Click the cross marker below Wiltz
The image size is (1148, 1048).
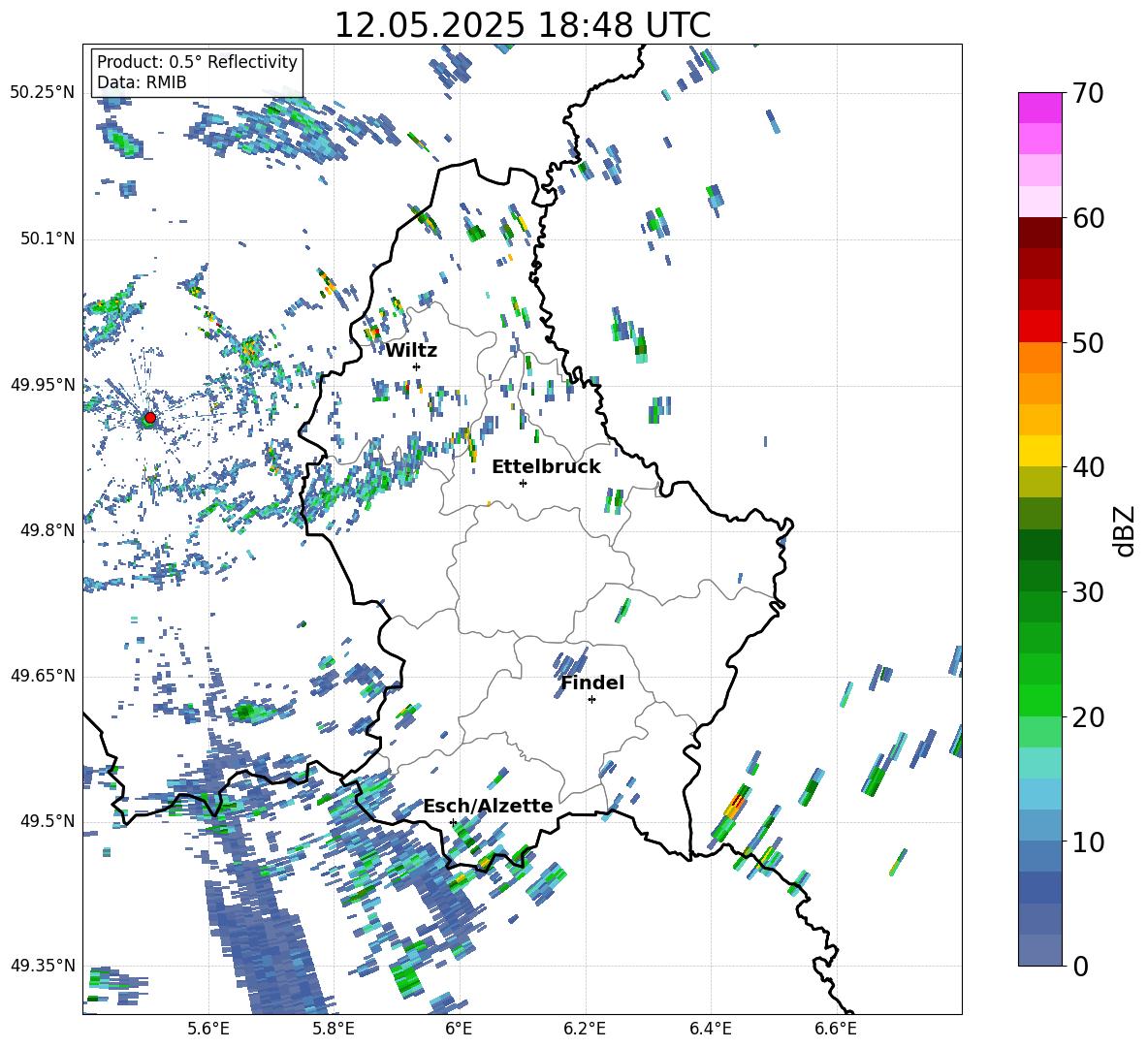pos(416,366)
